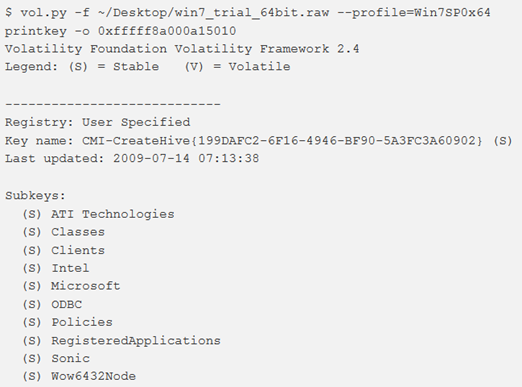Select the Intel subkey
The width and height of the screenshot is (522, 387).
[x=70, y=268]
